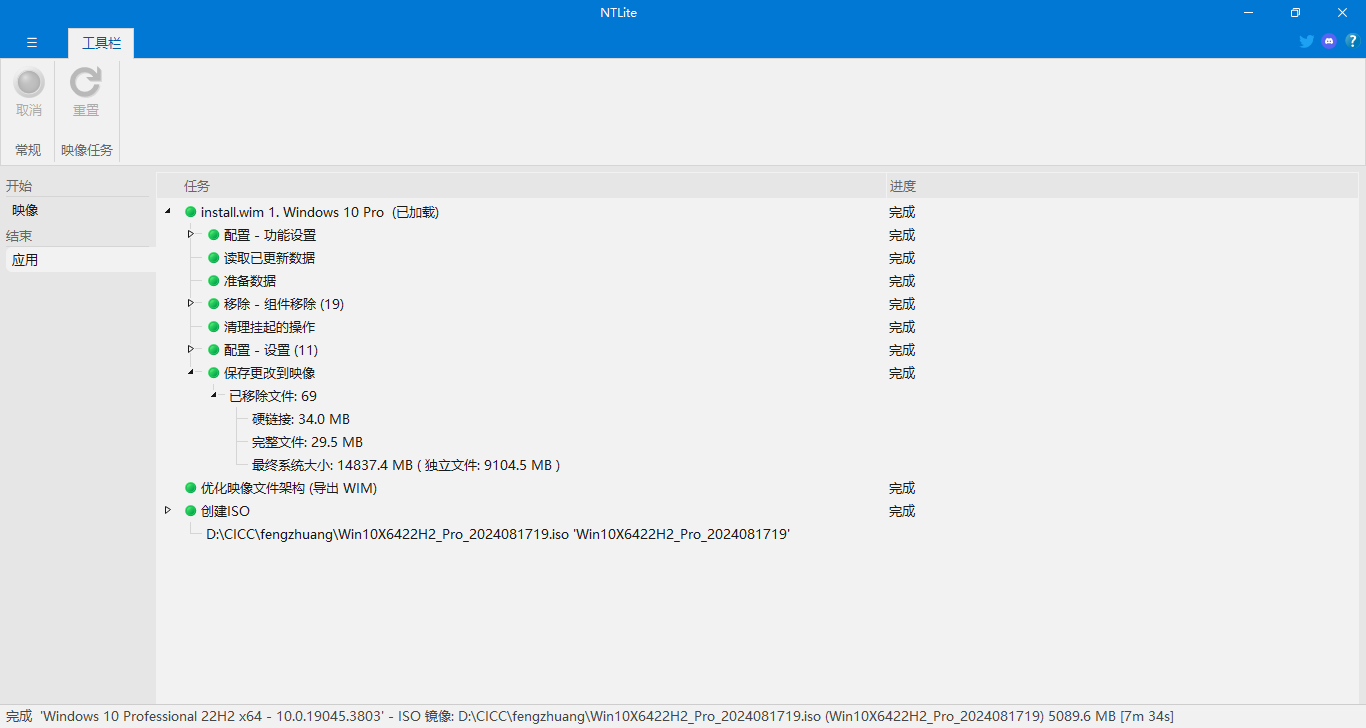Click 完成 progress cell for install.wim row
This screenshot has height=728, width=1366.
coord(902,212)
